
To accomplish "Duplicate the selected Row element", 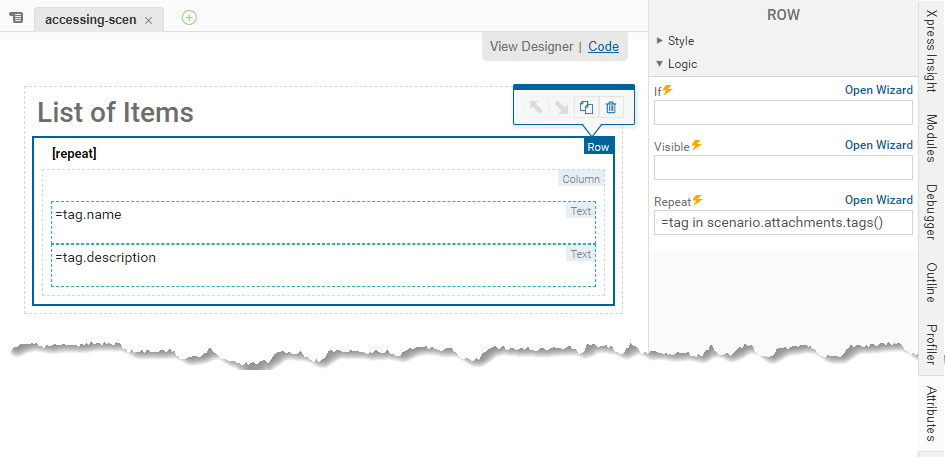I will pos(587,107).
